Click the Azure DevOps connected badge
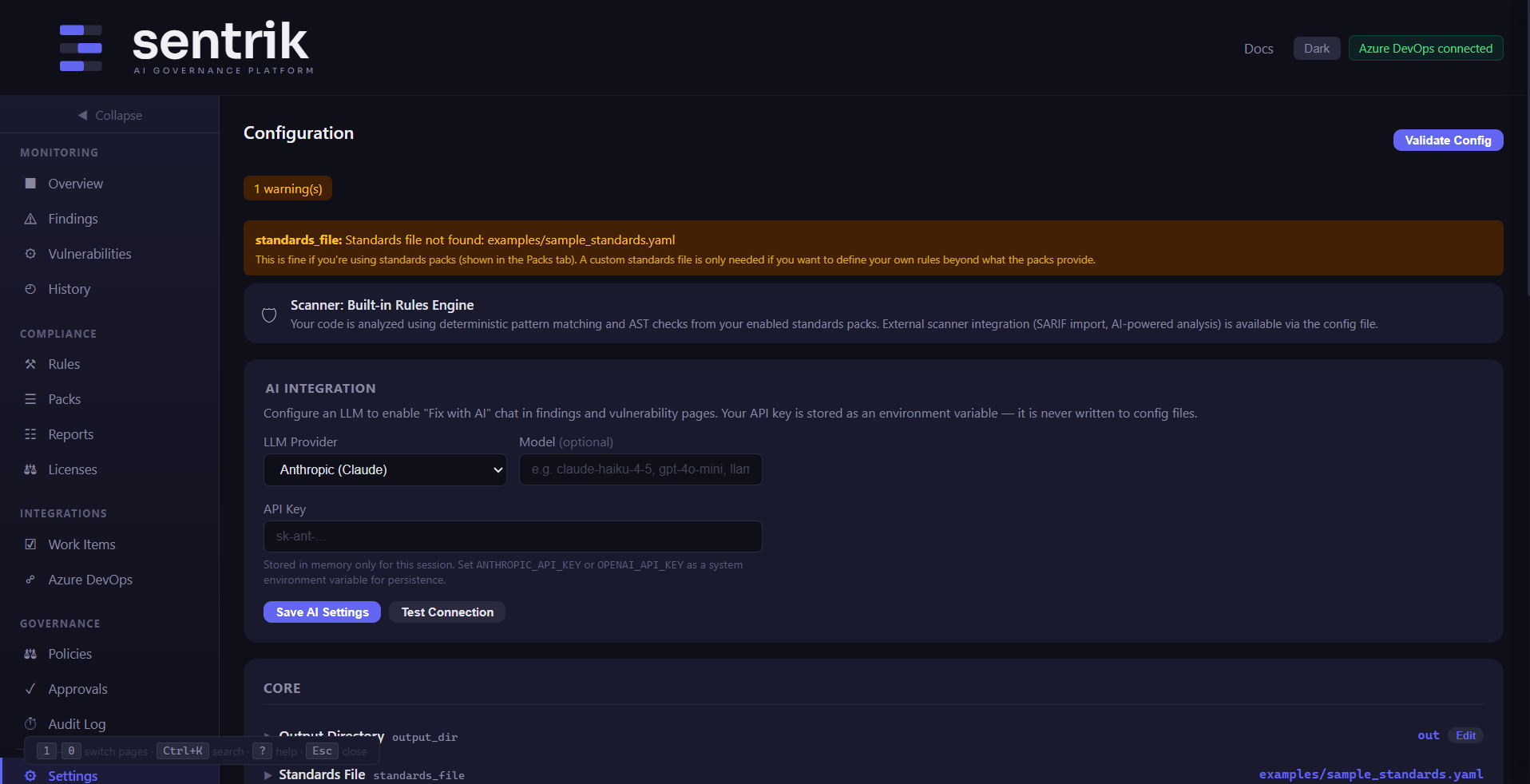Viewport: 1530px width, 784px height. pyautogui.click(x=1425, y=48)
